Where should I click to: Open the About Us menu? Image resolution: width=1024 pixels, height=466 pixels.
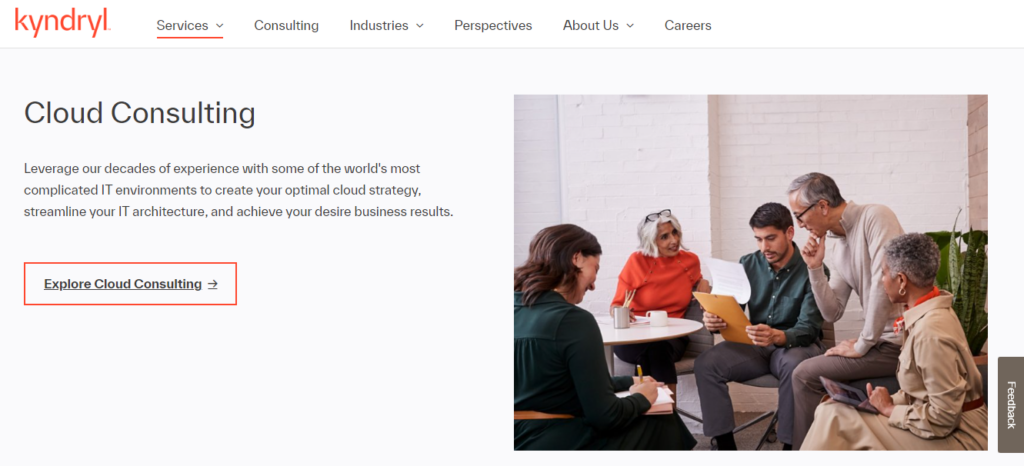(590, 25)
